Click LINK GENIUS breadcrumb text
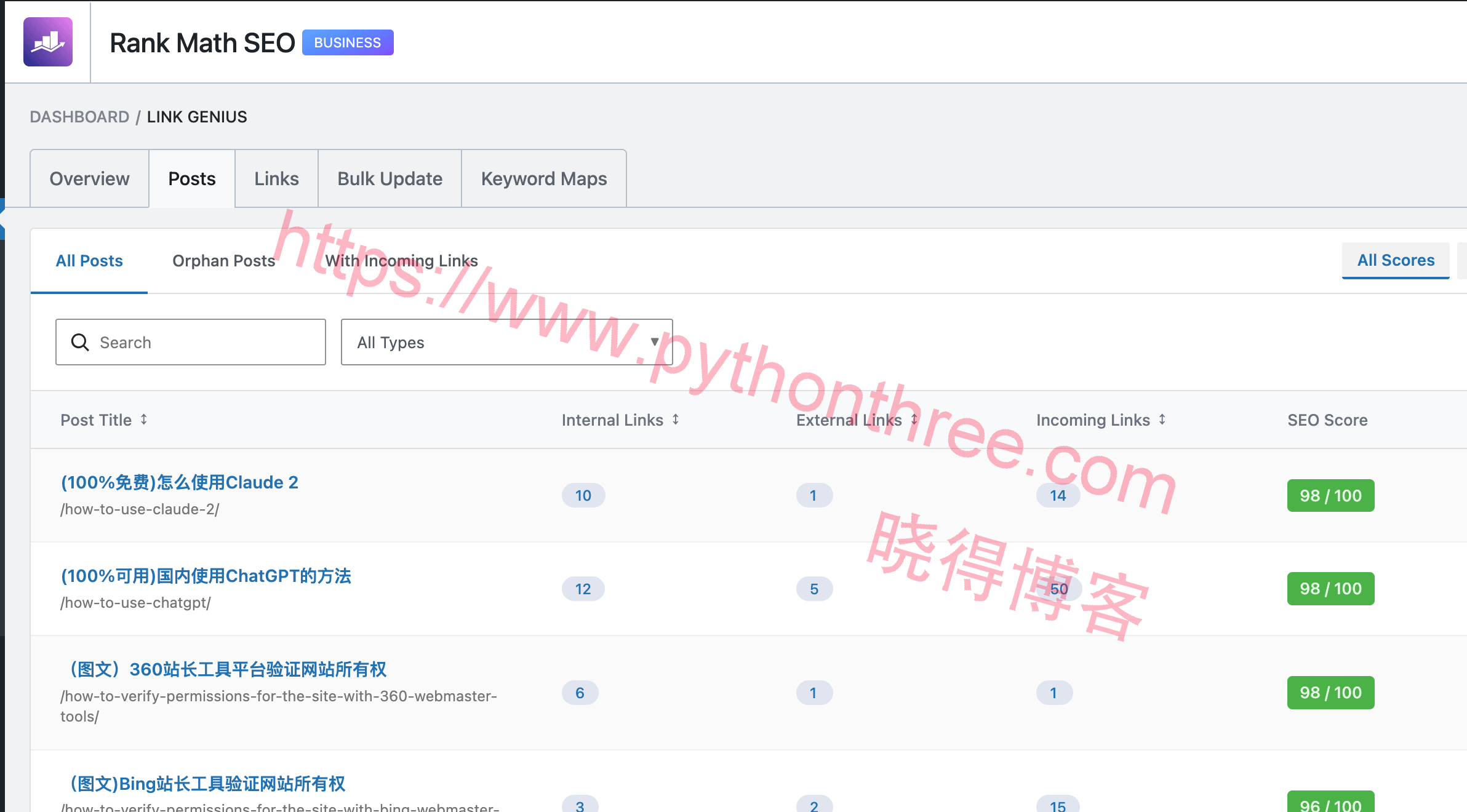 coord(197,117)
